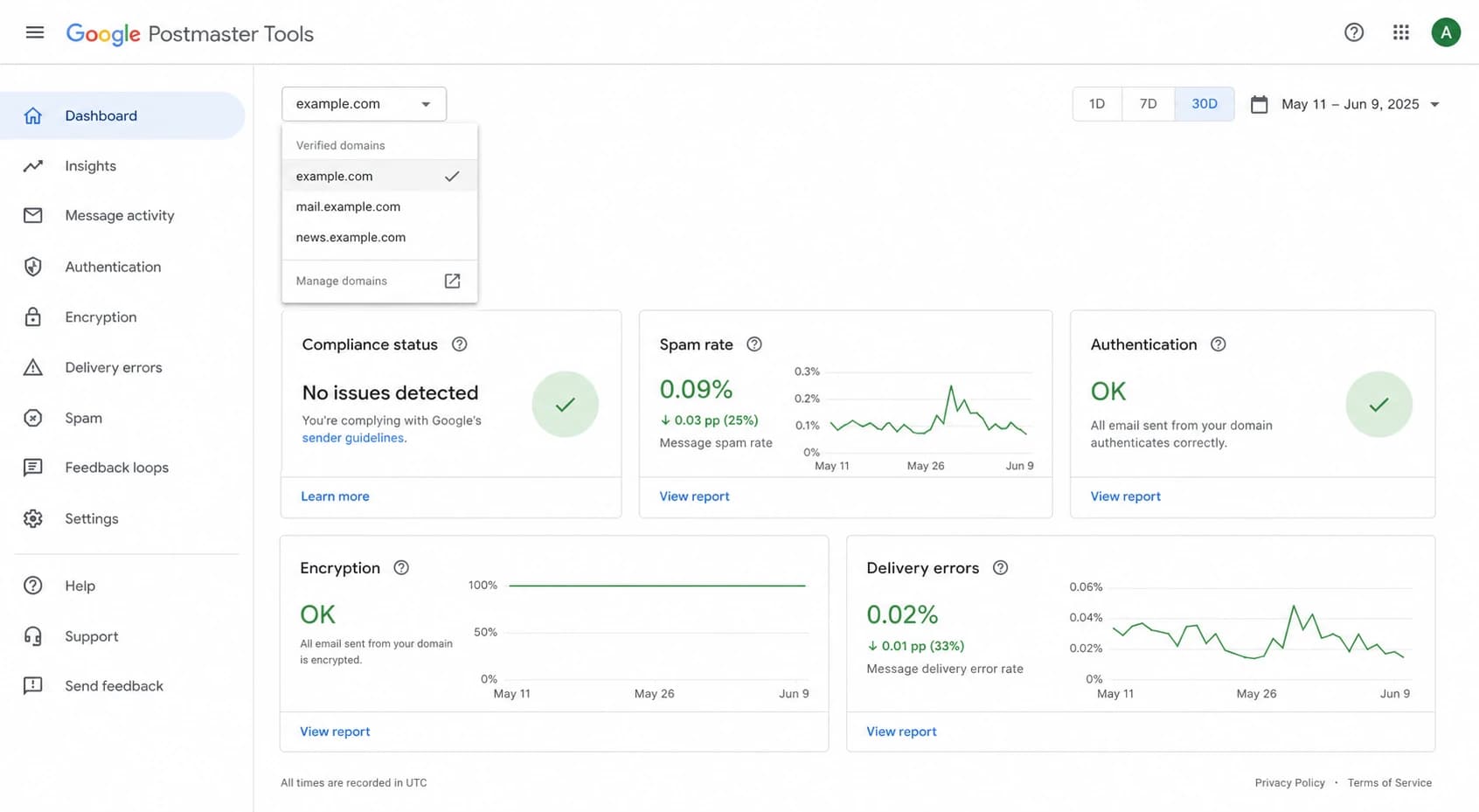Choose news.example.com from the list

point(379,237)
